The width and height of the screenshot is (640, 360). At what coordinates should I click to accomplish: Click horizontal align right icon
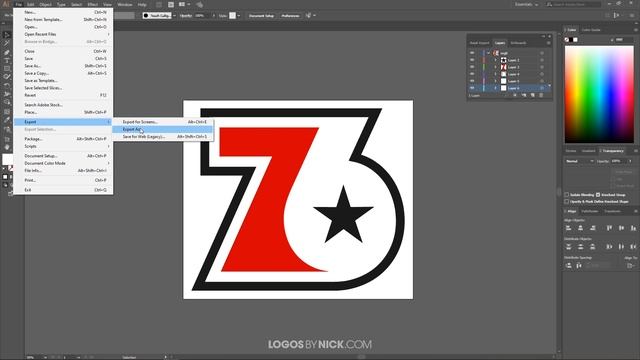coord(593,228)
